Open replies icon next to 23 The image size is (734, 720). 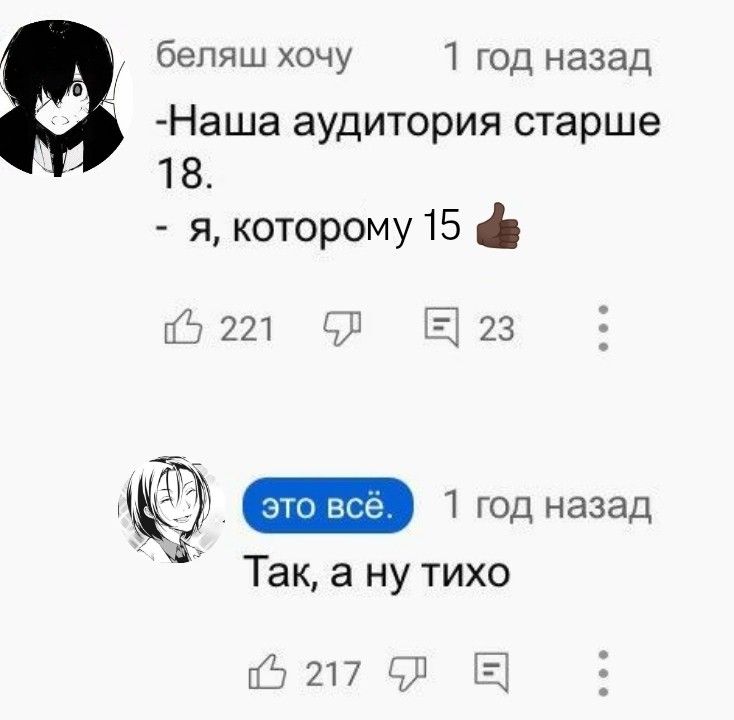coord(442,327)
